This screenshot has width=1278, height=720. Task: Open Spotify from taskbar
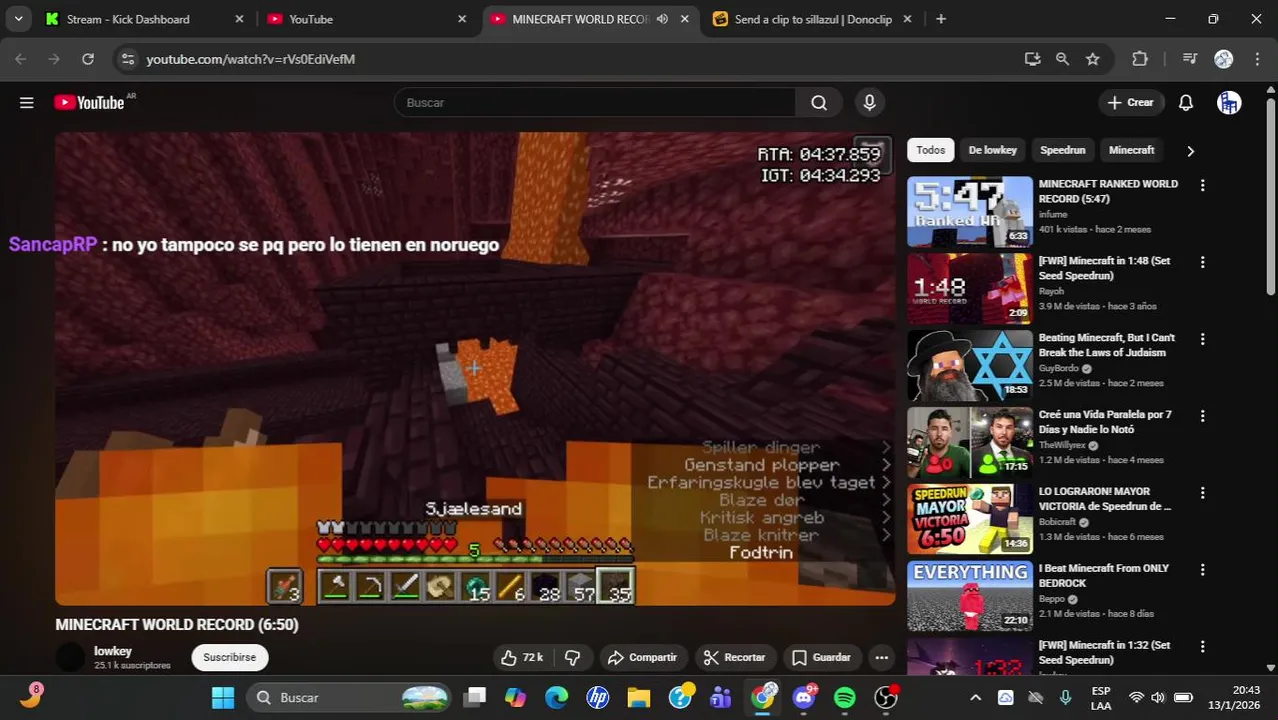845,697
